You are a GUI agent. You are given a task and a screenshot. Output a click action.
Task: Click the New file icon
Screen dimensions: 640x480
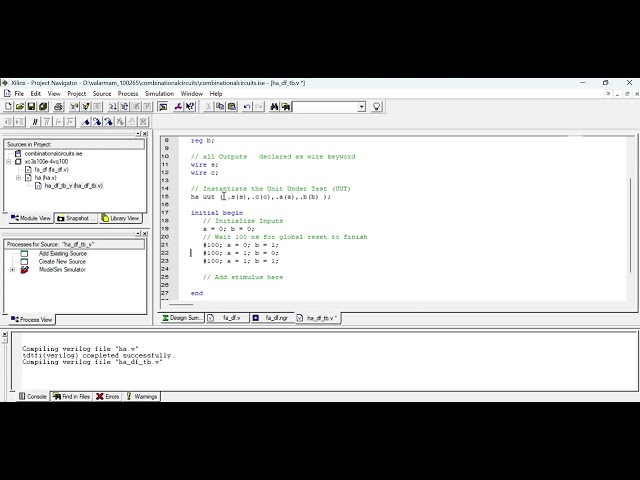(x=8, y=107)
